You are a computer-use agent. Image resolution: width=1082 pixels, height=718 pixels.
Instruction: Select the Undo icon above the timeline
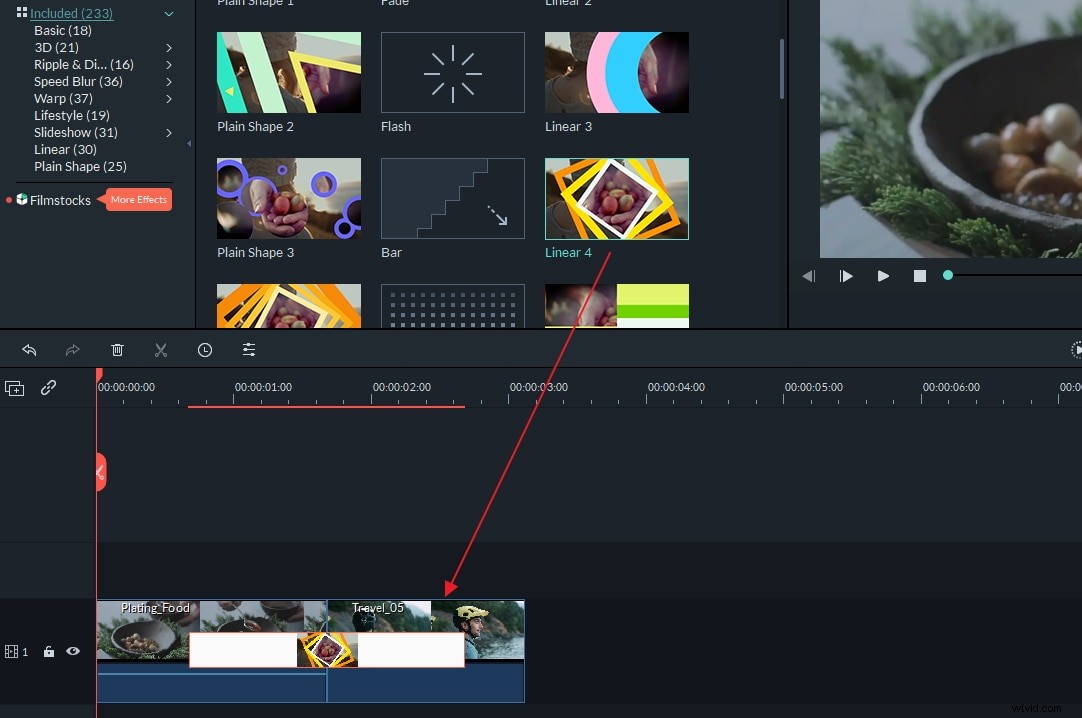click(x=29, y=349)
